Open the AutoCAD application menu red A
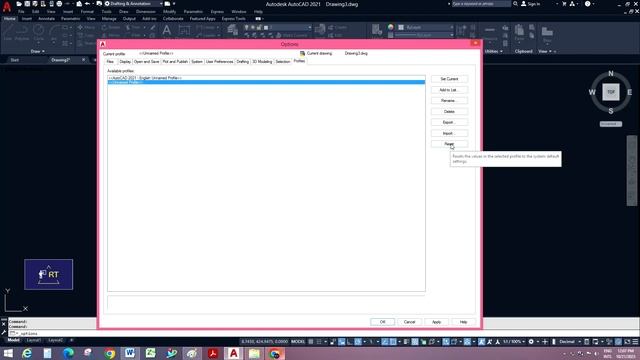 pos(7,7)
